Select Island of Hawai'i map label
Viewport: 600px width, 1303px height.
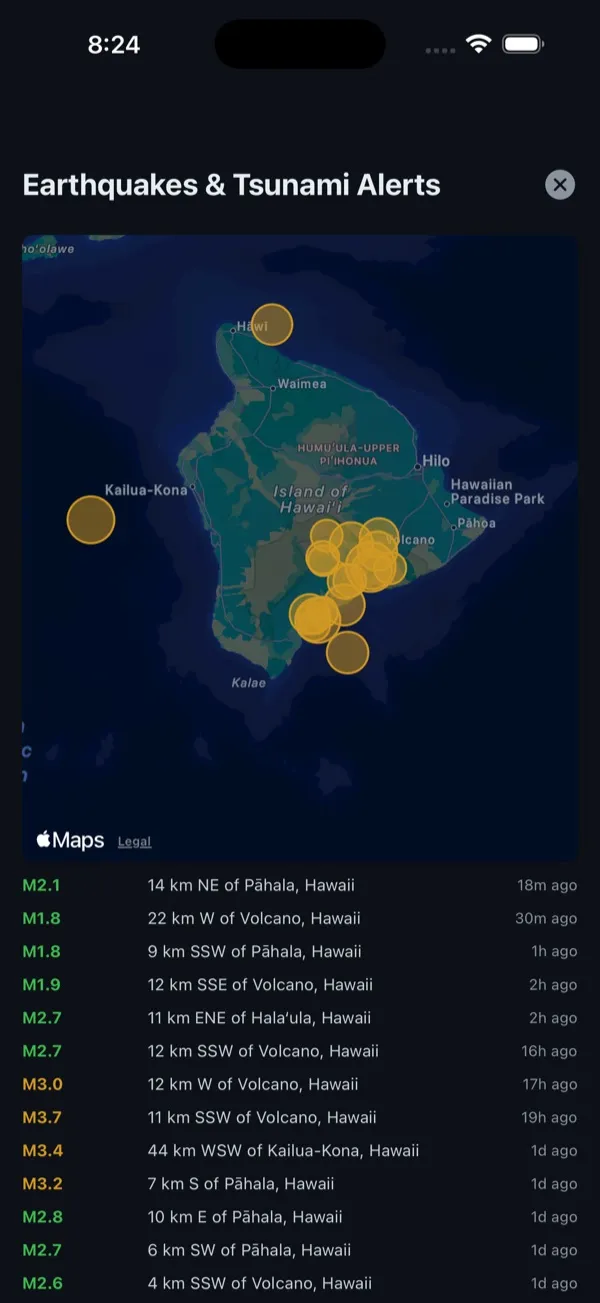click(x=311, y=499)
